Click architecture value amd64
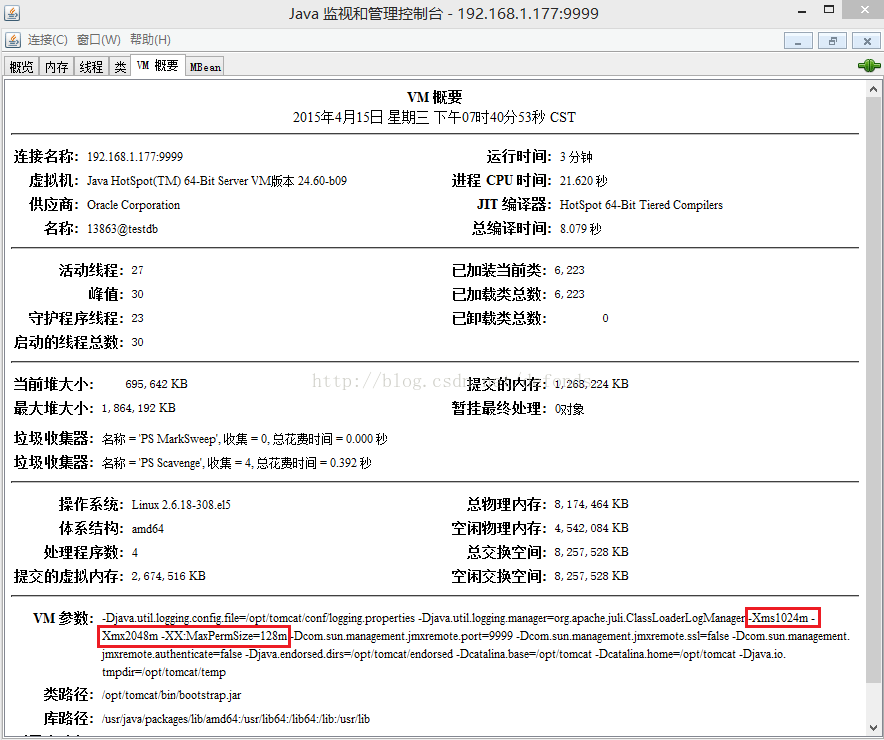Screen dimensions: 884x740 (148, 529)
